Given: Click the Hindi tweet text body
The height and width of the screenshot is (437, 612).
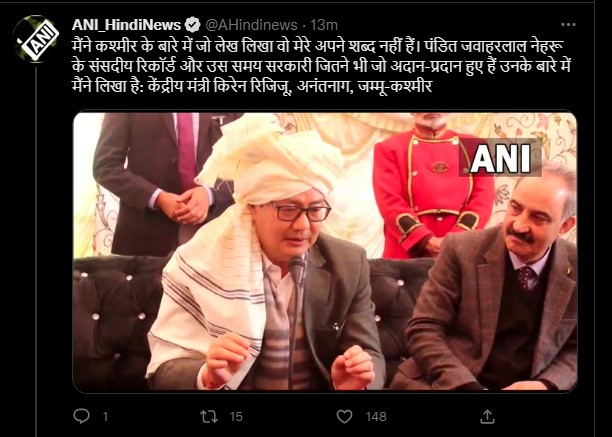Looking at the screenshot, I should click(321, 66).
